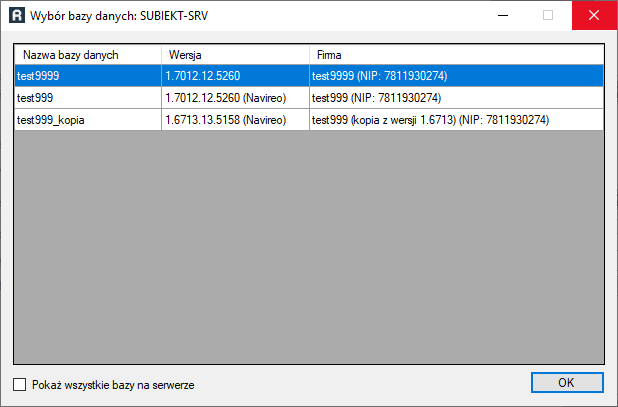This screenshot has height=407, width=618.
Task: Minimize the Wybór bazy danych window
Action: point(503,15)
